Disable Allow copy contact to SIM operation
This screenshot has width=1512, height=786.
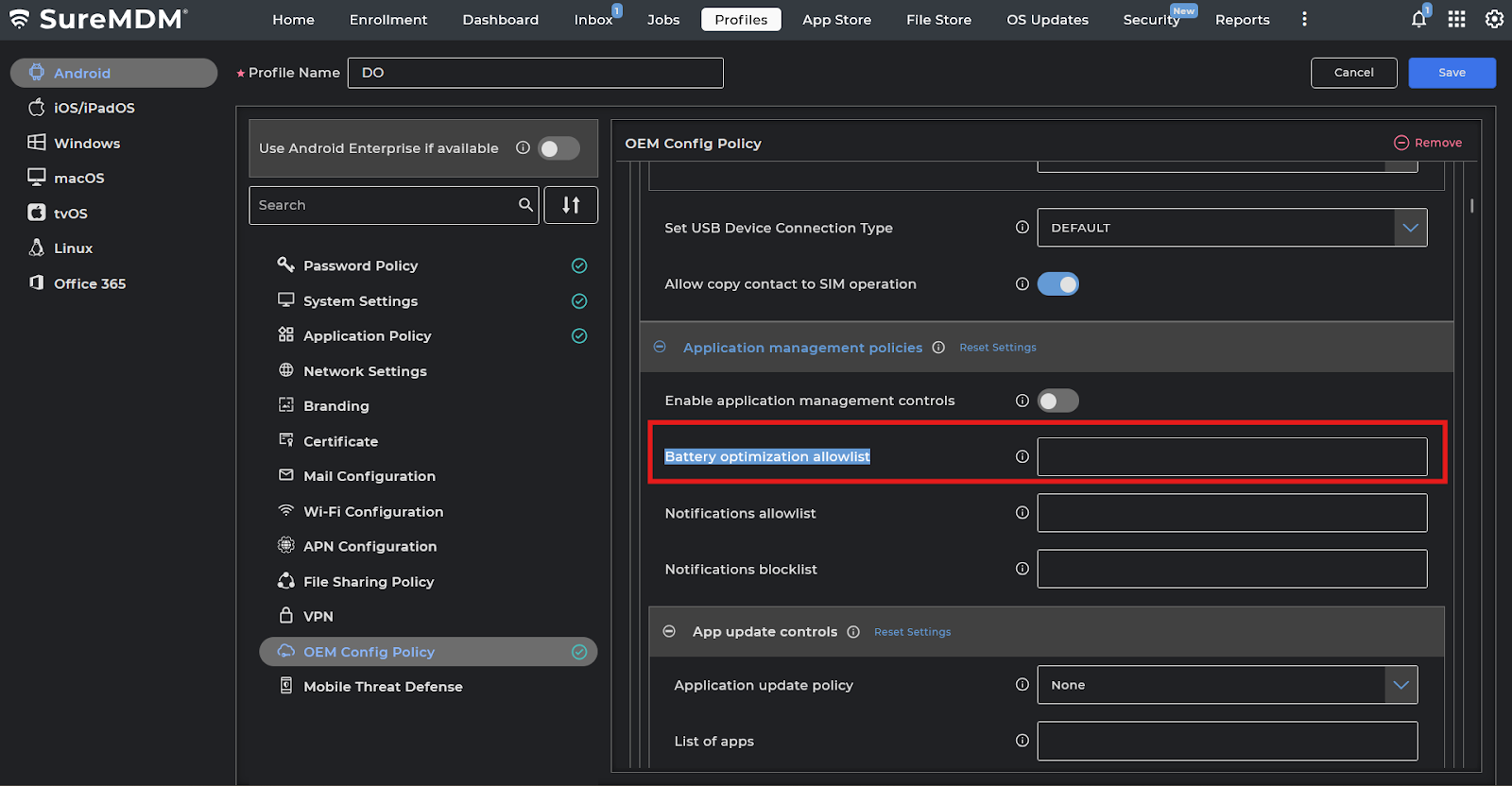pyautogui.click(x=1057, y=284)
